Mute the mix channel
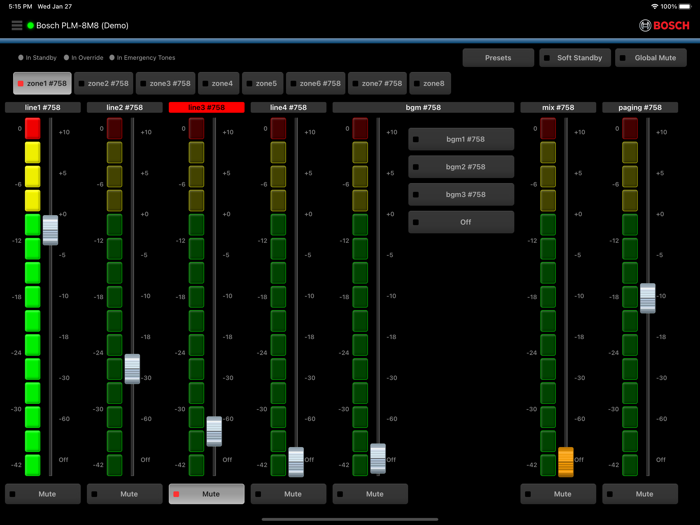Screen dimensions: 700x525 (x=558, y=494)
